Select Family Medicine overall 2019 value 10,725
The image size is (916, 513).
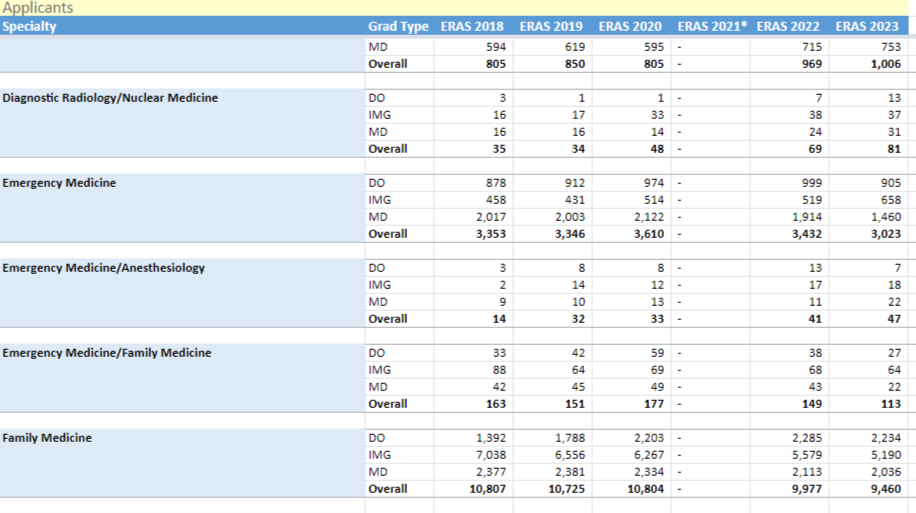click(x=564, y=489)
